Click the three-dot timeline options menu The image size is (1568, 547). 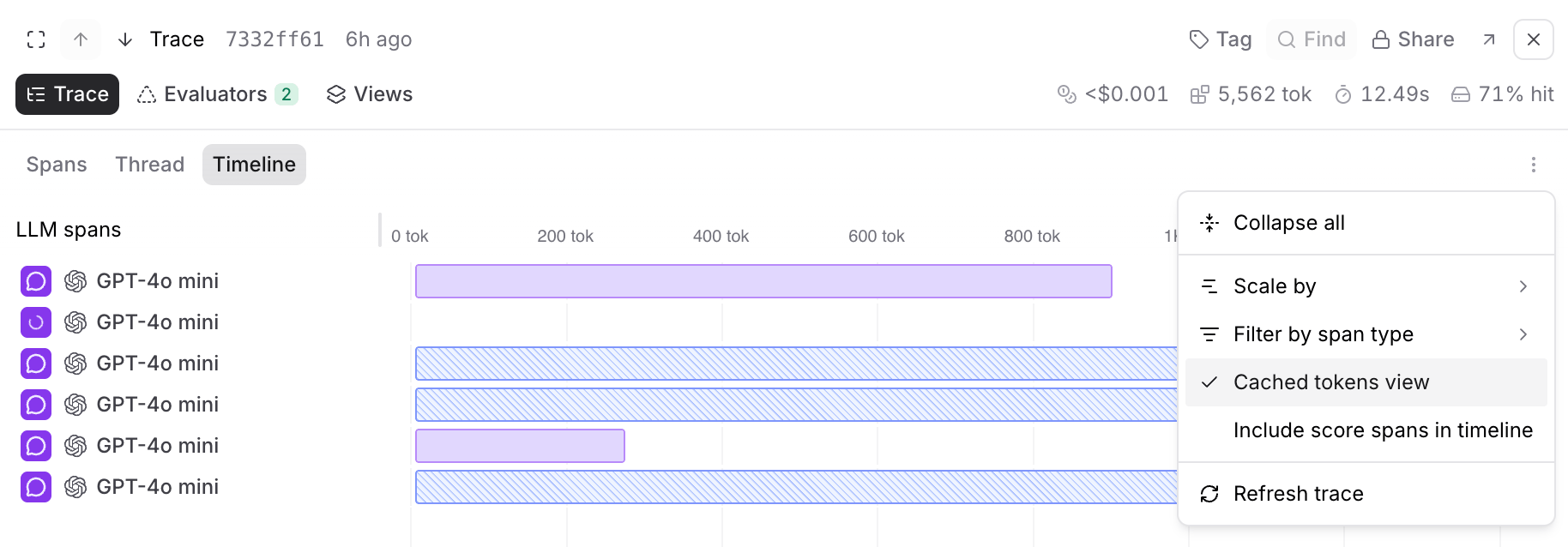click(x=1534, y=165)
